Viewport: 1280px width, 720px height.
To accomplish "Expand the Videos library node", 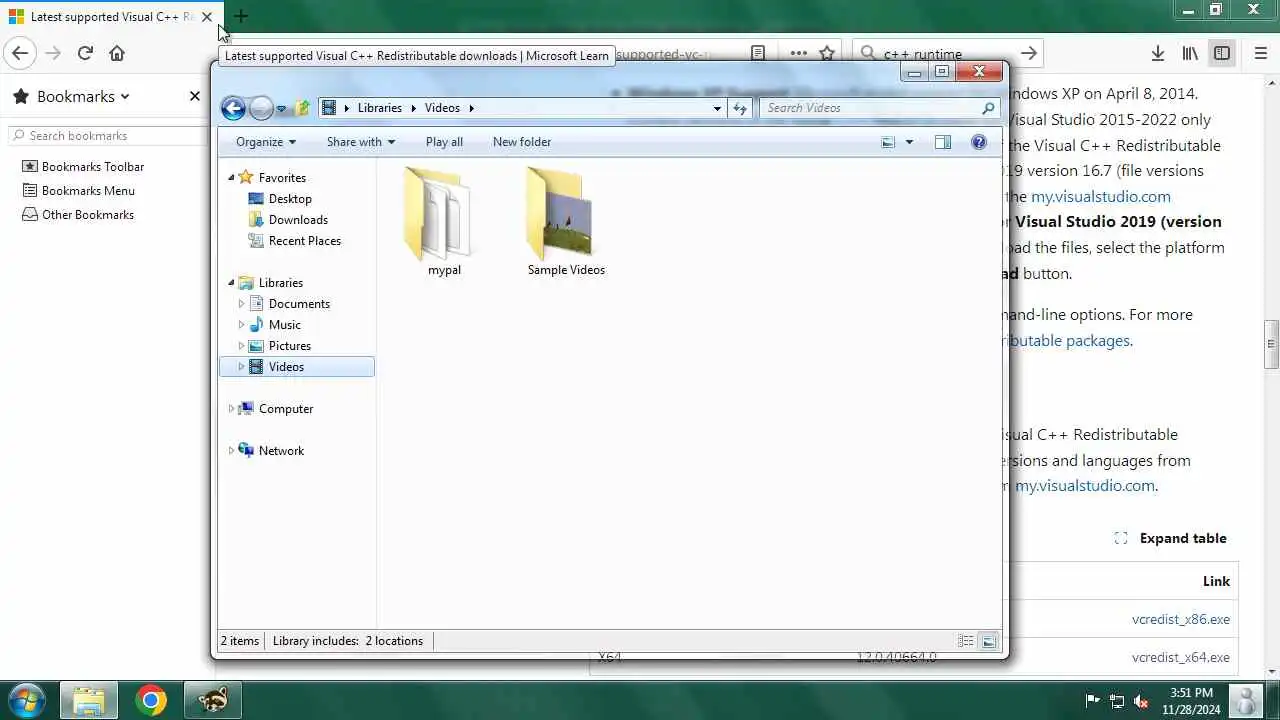I will 241,367.
